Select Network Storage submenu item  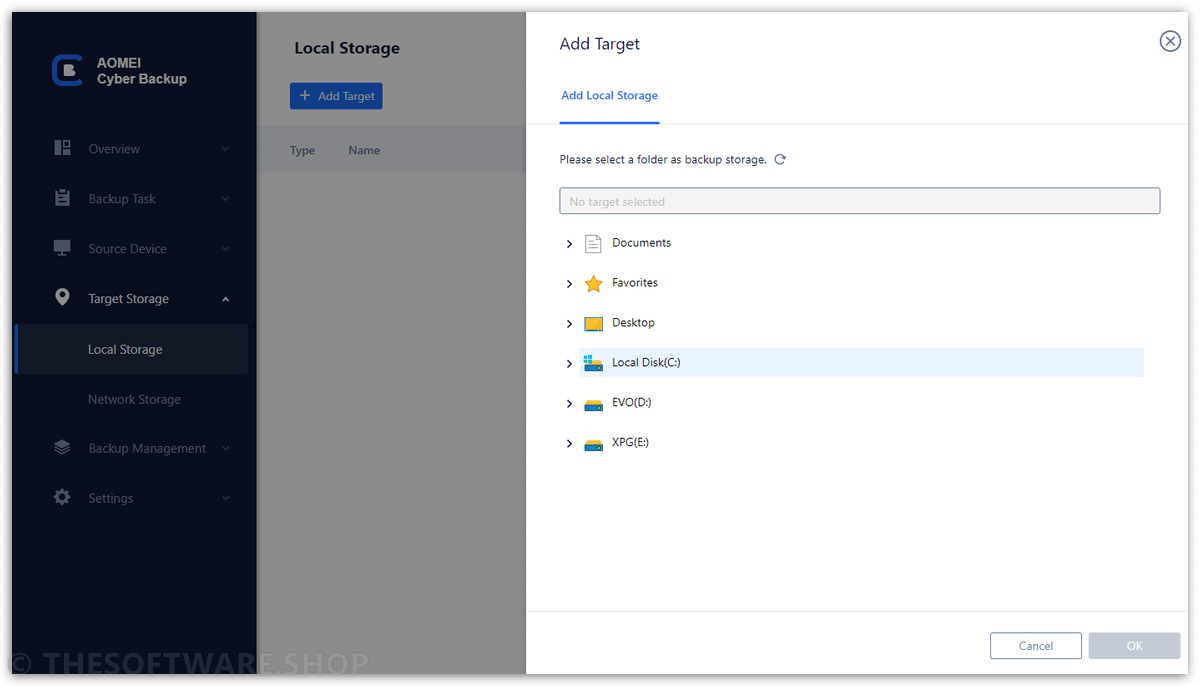(x=132, y=399)
